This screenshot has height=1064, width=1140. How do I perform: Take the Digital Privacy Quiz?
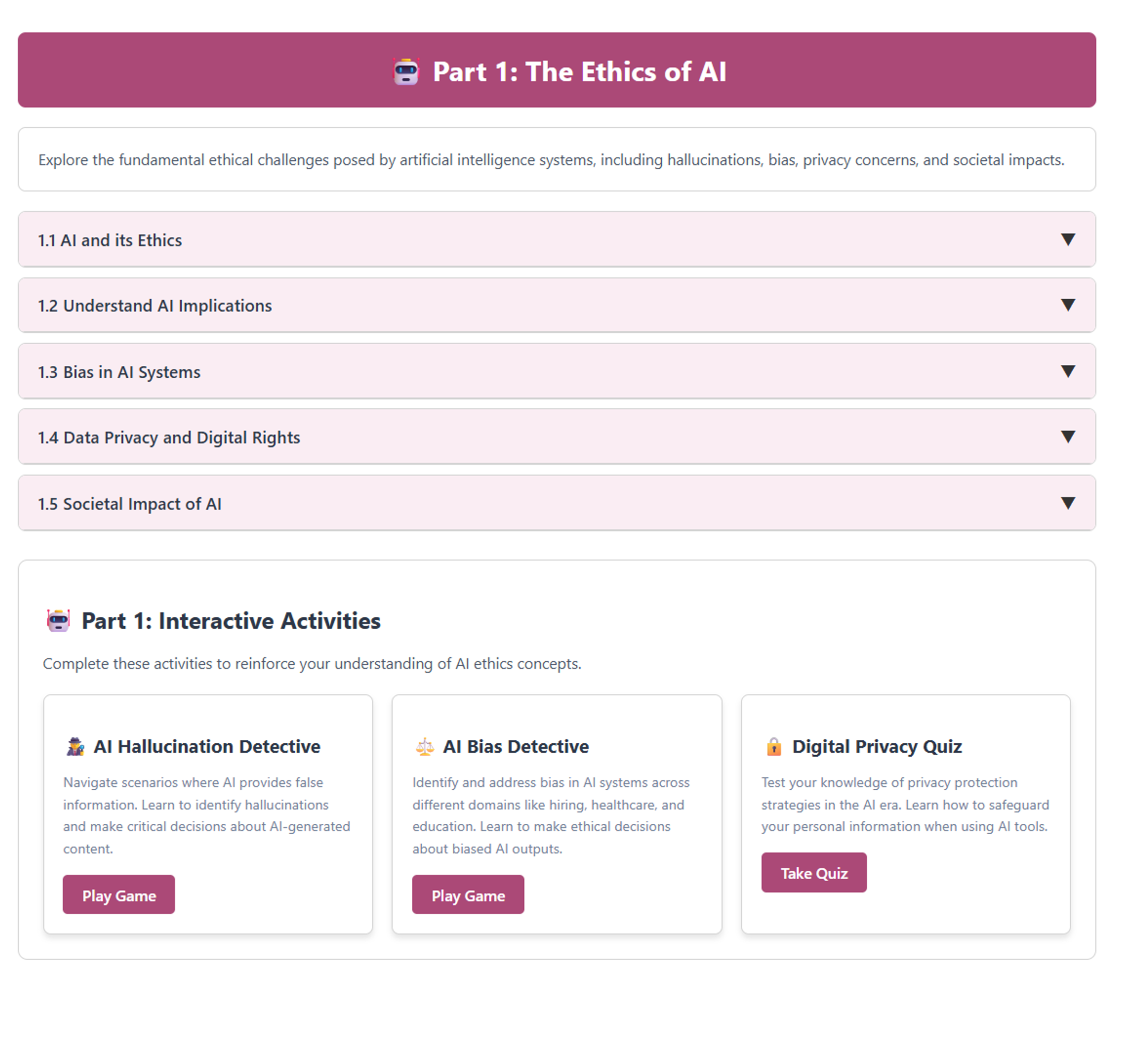click(814, 873)
